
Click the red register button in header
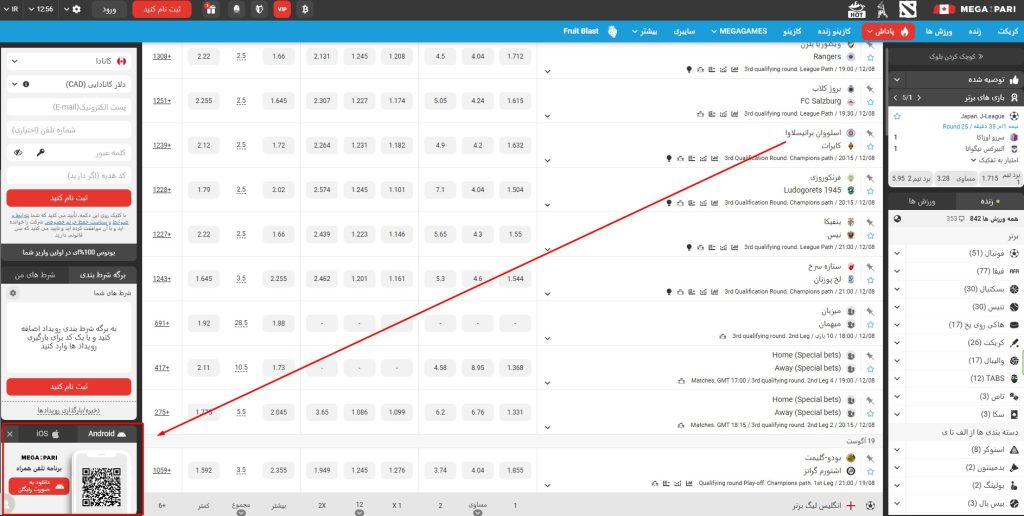click(x=162, y=9)
